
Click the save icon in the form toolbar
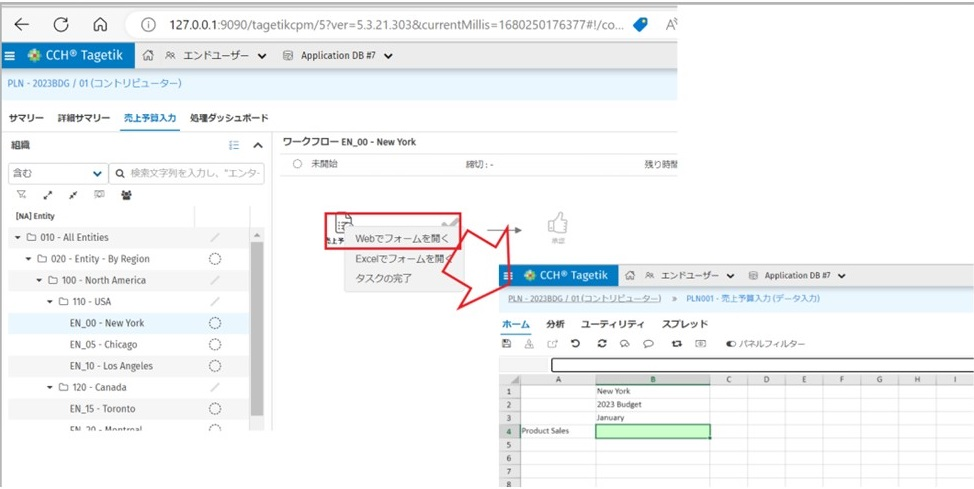(507, 343)
